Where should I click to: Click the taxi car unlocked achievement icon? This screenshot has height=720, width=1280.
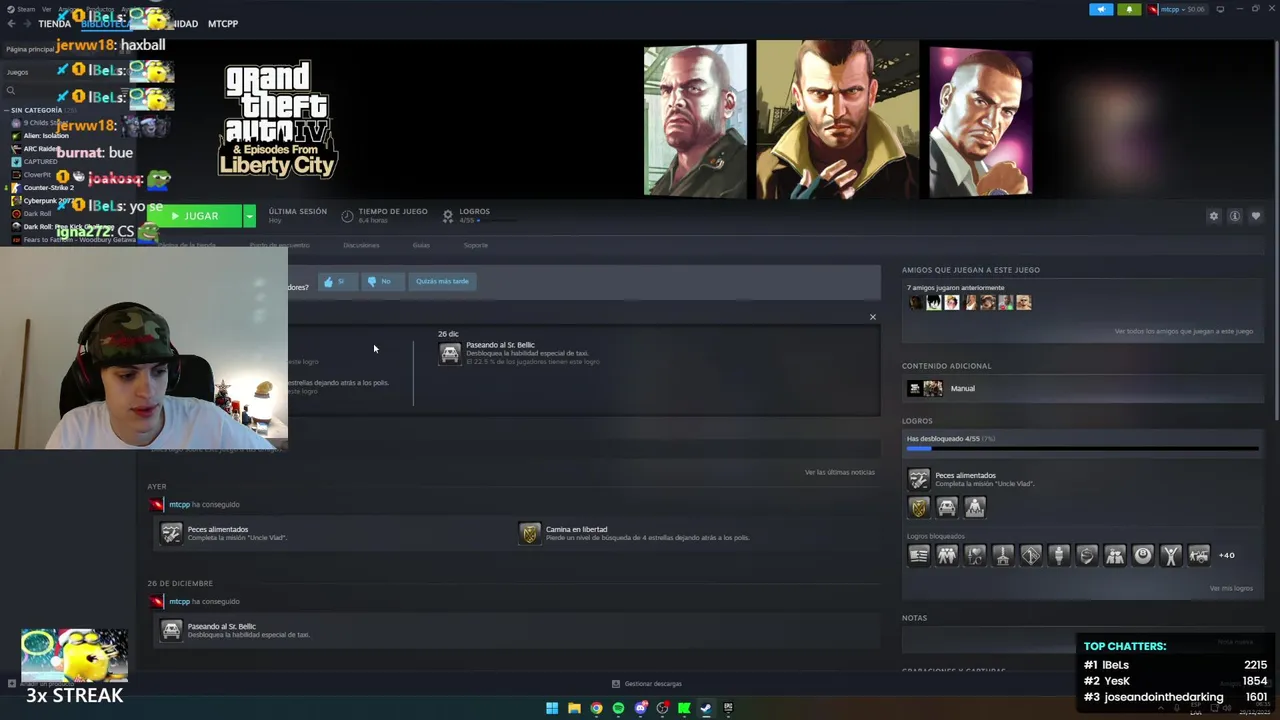[947, 507]
